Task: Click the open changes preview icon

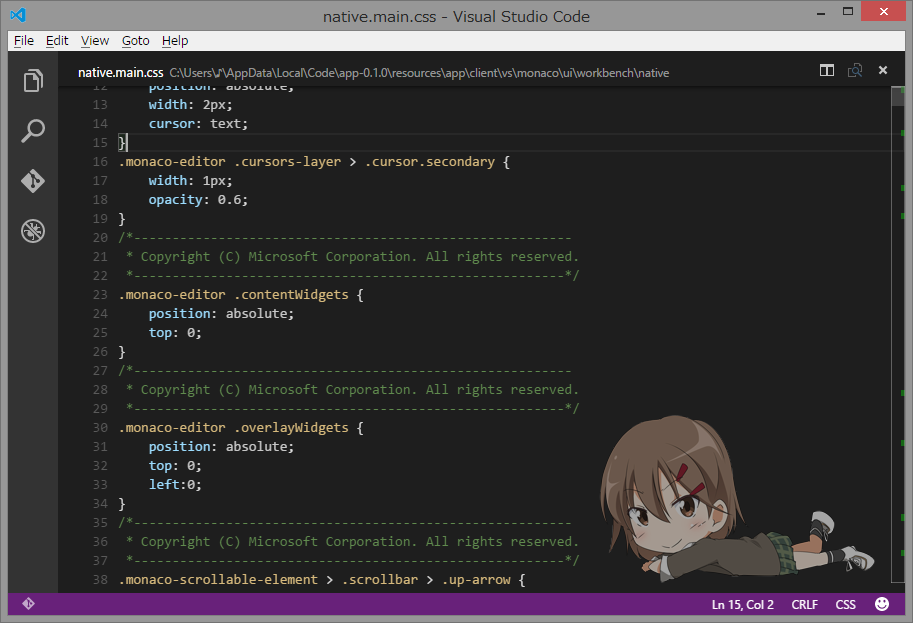Action: 855,70
